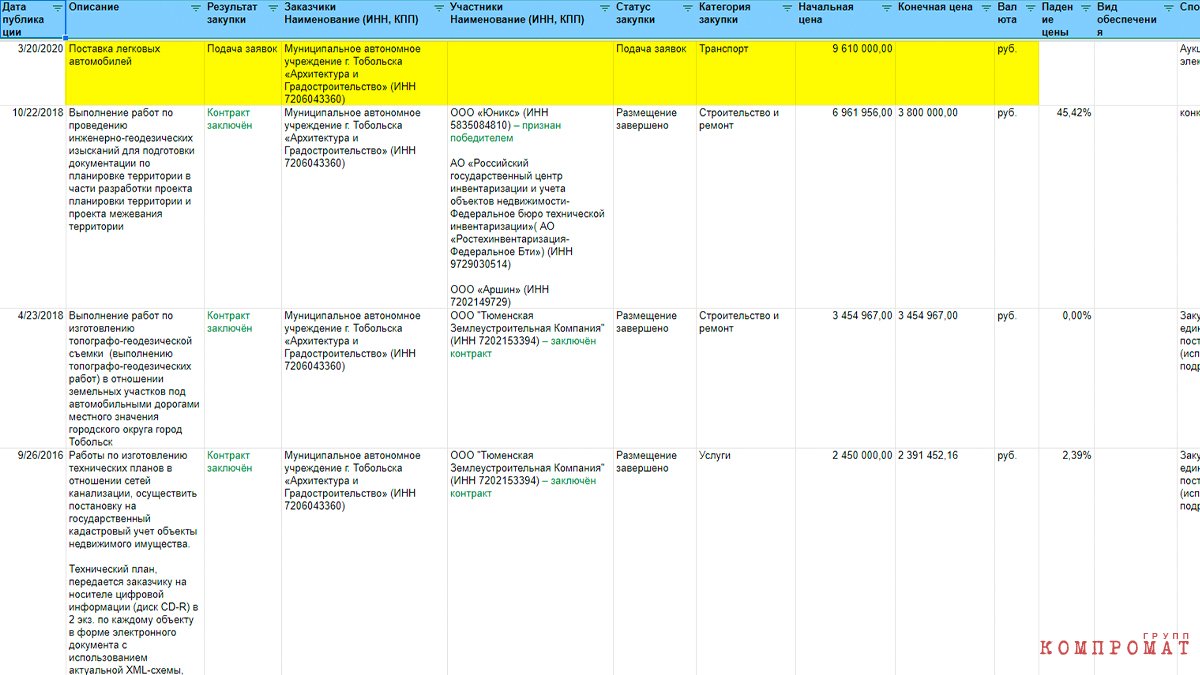Select the starting price 2 450 000,00
The image size is (1200, 675).
[x=845, y=562]
